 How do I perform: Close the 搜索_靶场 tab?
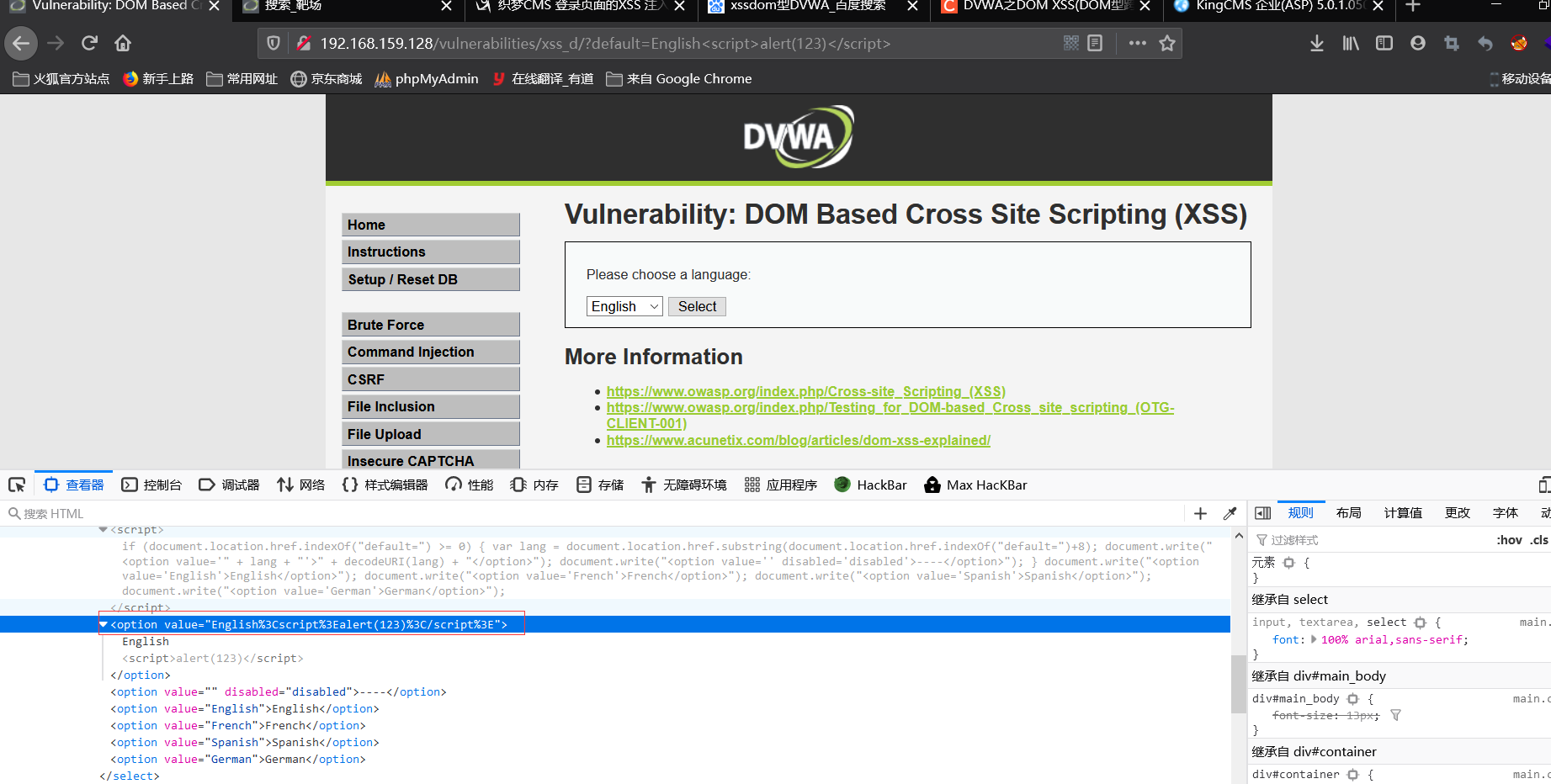(x=446, y=6)
